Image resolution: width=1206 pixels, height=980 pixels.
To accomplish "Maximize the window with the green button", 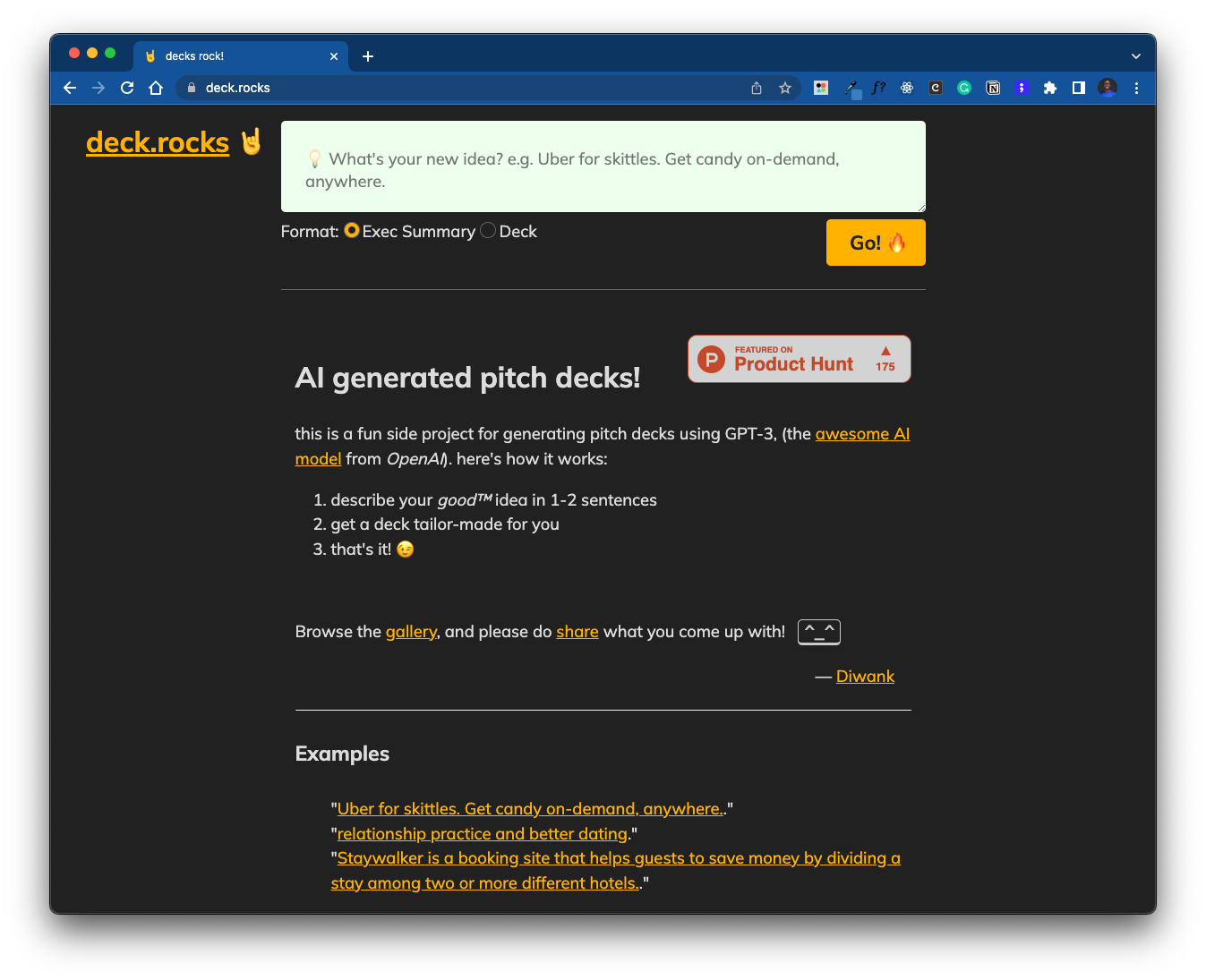I will point(110,54).
